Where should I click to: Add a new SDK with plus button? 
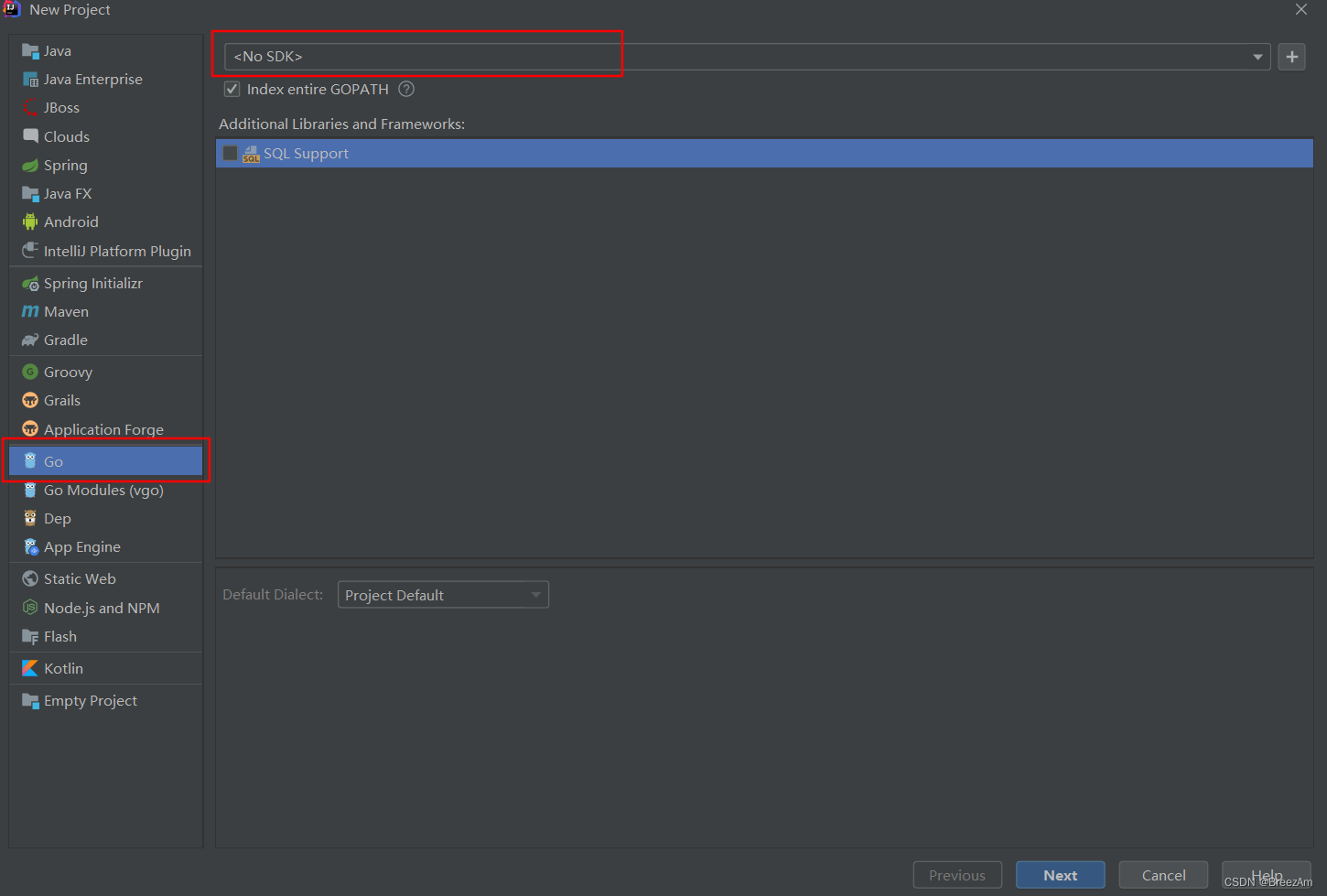point(1291,57)
